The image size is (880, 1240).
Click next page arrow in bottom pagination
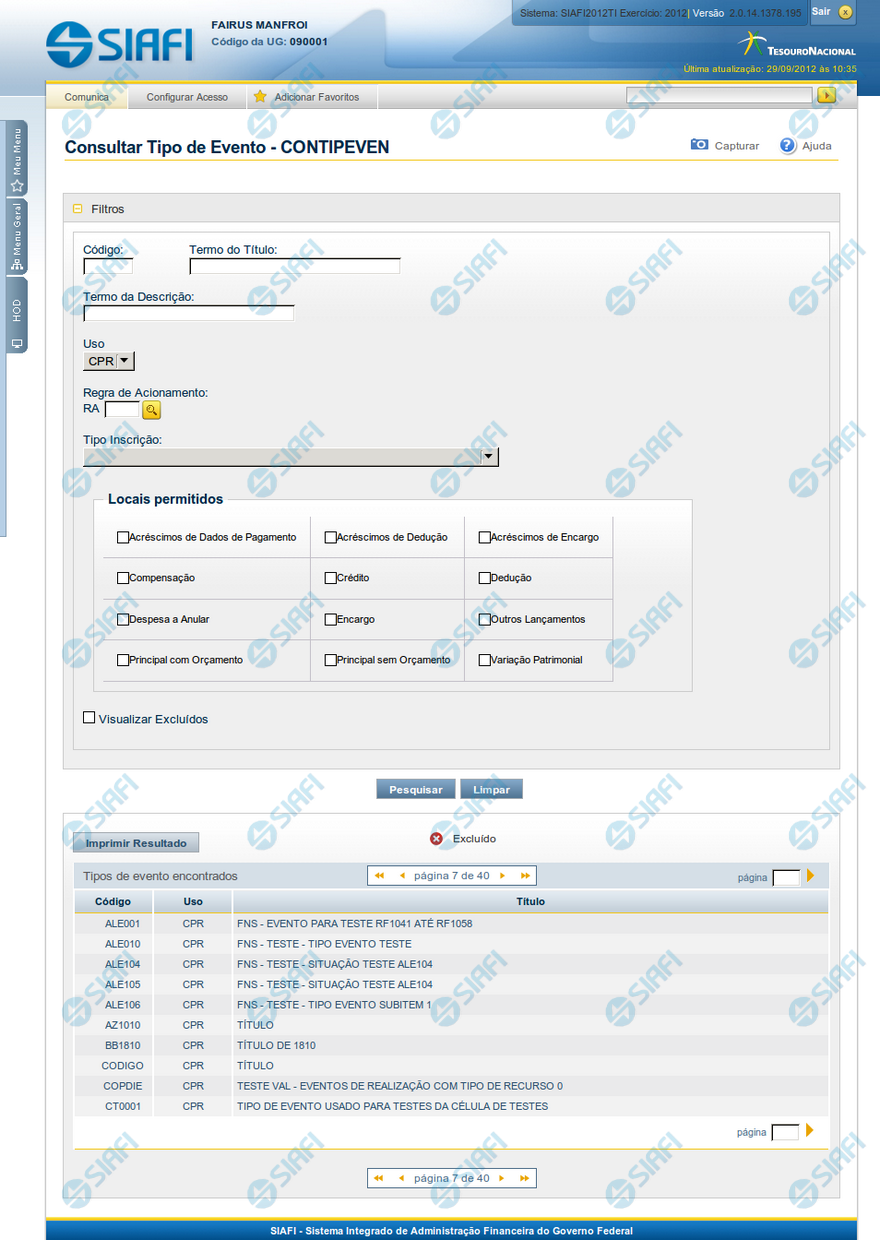point(502,1178)
